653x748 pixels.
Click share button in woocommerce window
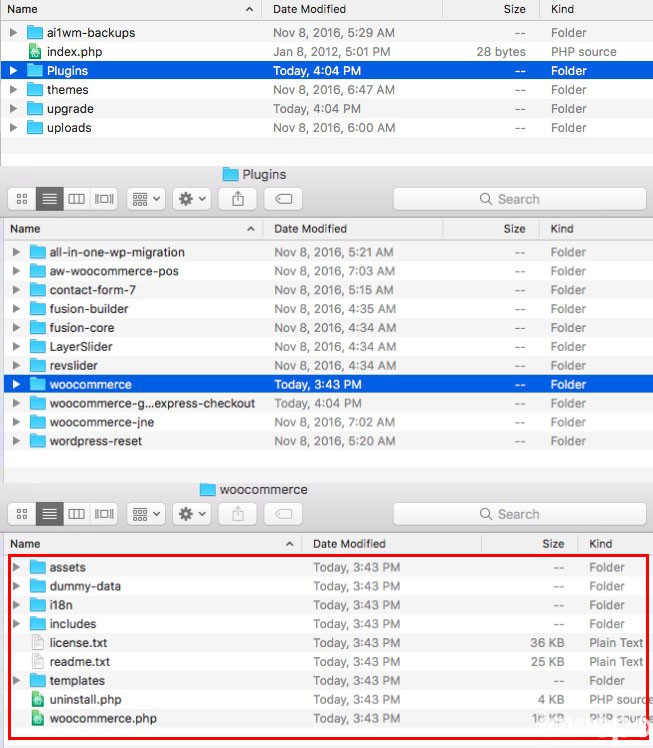click(x=238, y=514)
